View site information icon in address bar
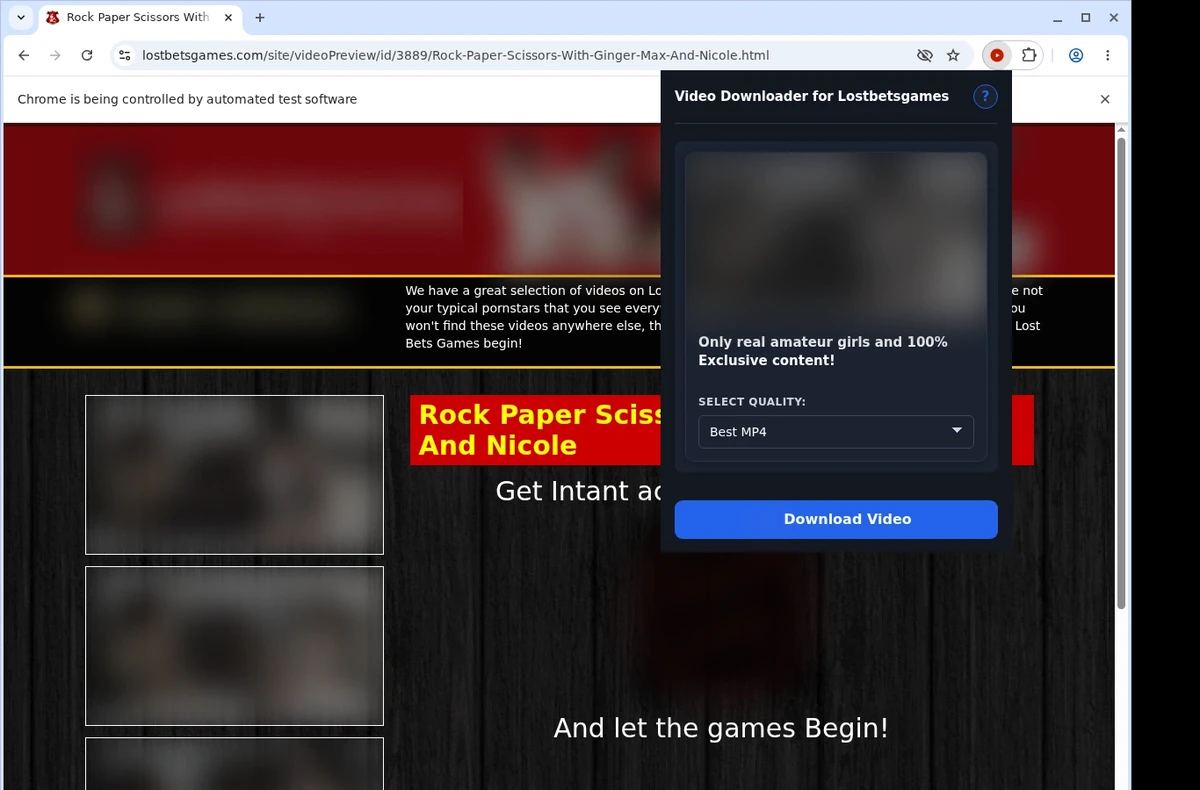The height and width of the screenshot is (790, 1200). (124, 55)
